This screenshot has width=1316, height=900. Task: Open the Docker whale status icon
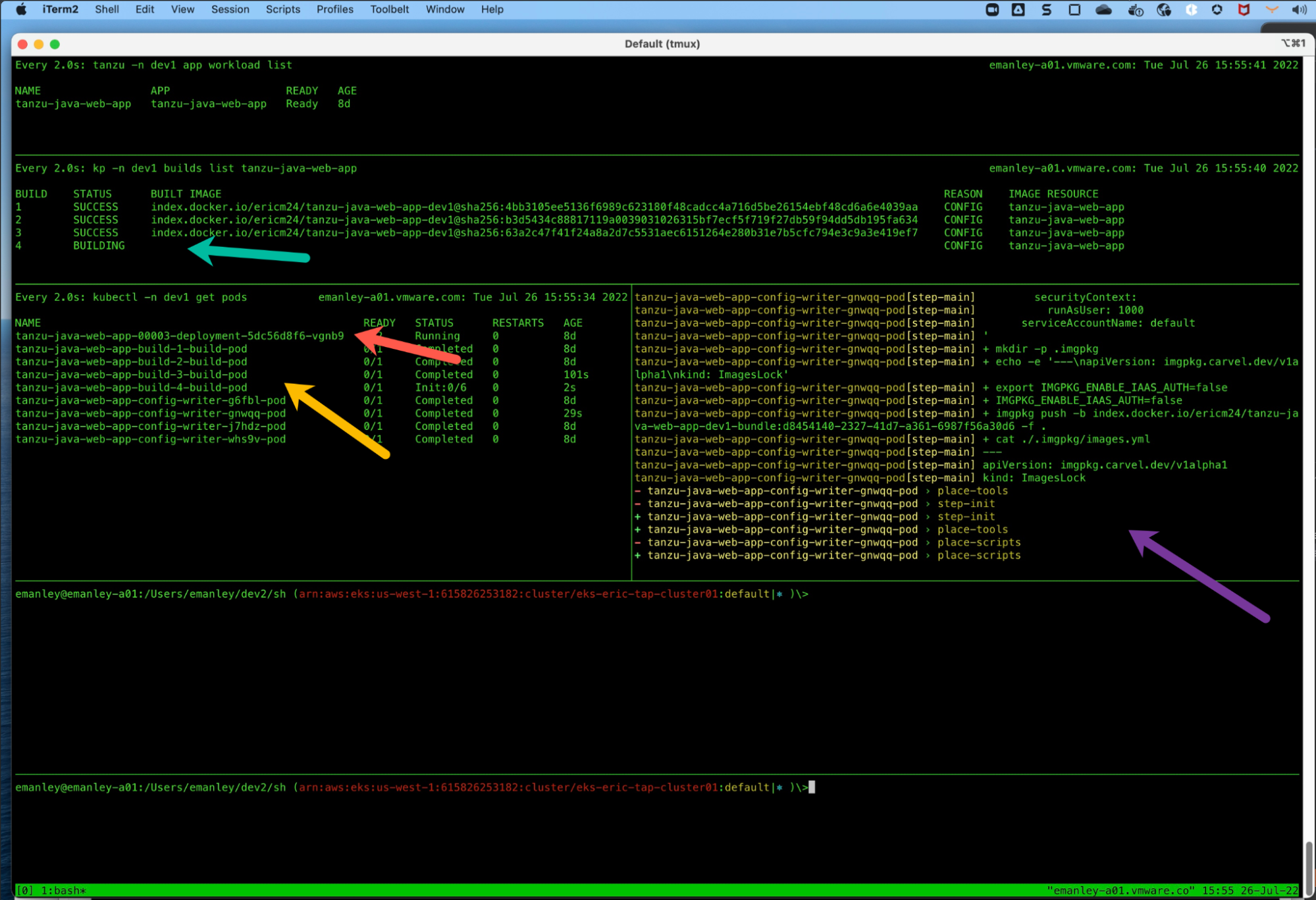point(1135,9)
